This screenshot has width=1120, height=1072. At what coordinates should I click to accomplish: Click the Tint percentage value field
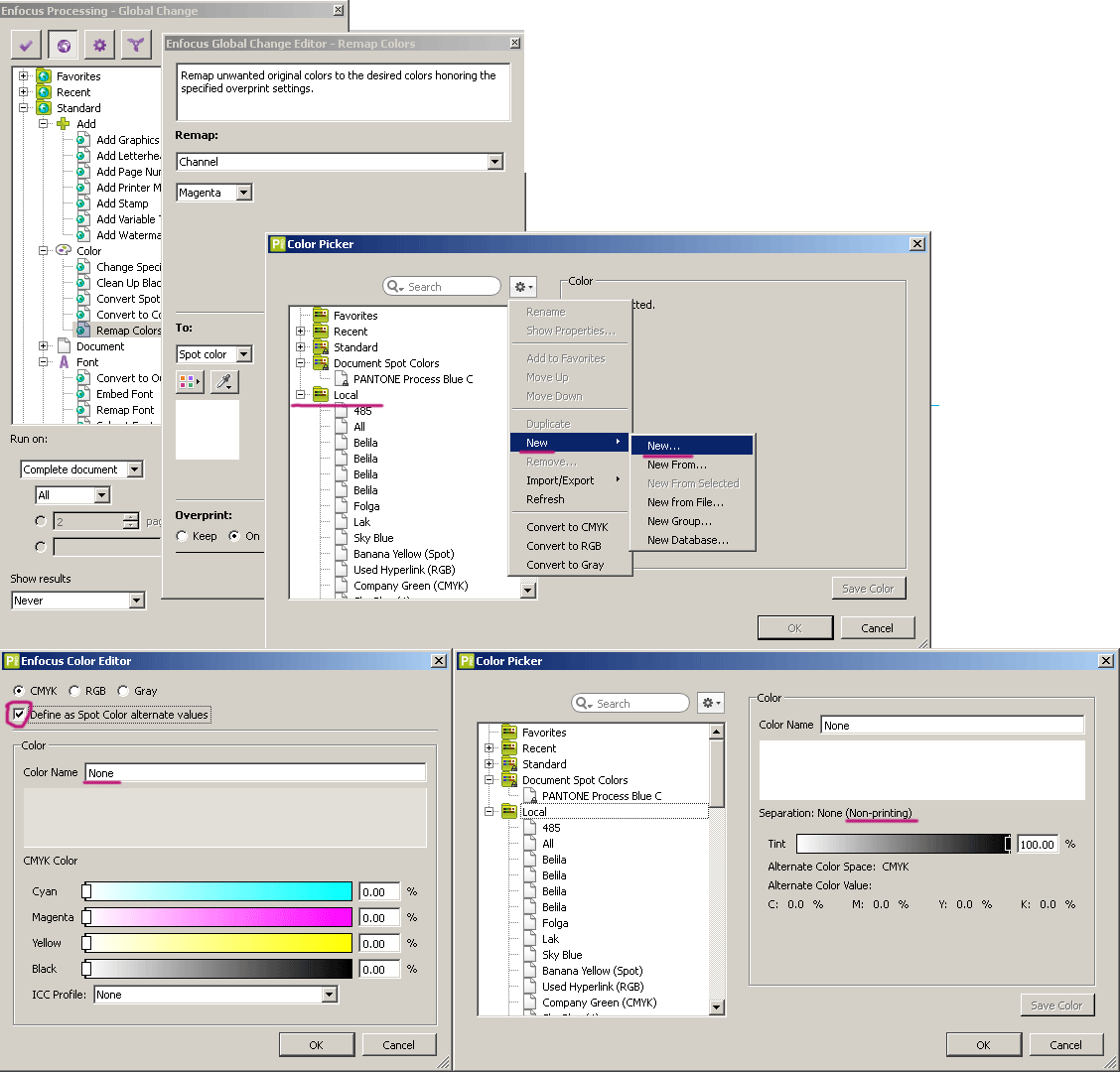tap(1039, 844)
